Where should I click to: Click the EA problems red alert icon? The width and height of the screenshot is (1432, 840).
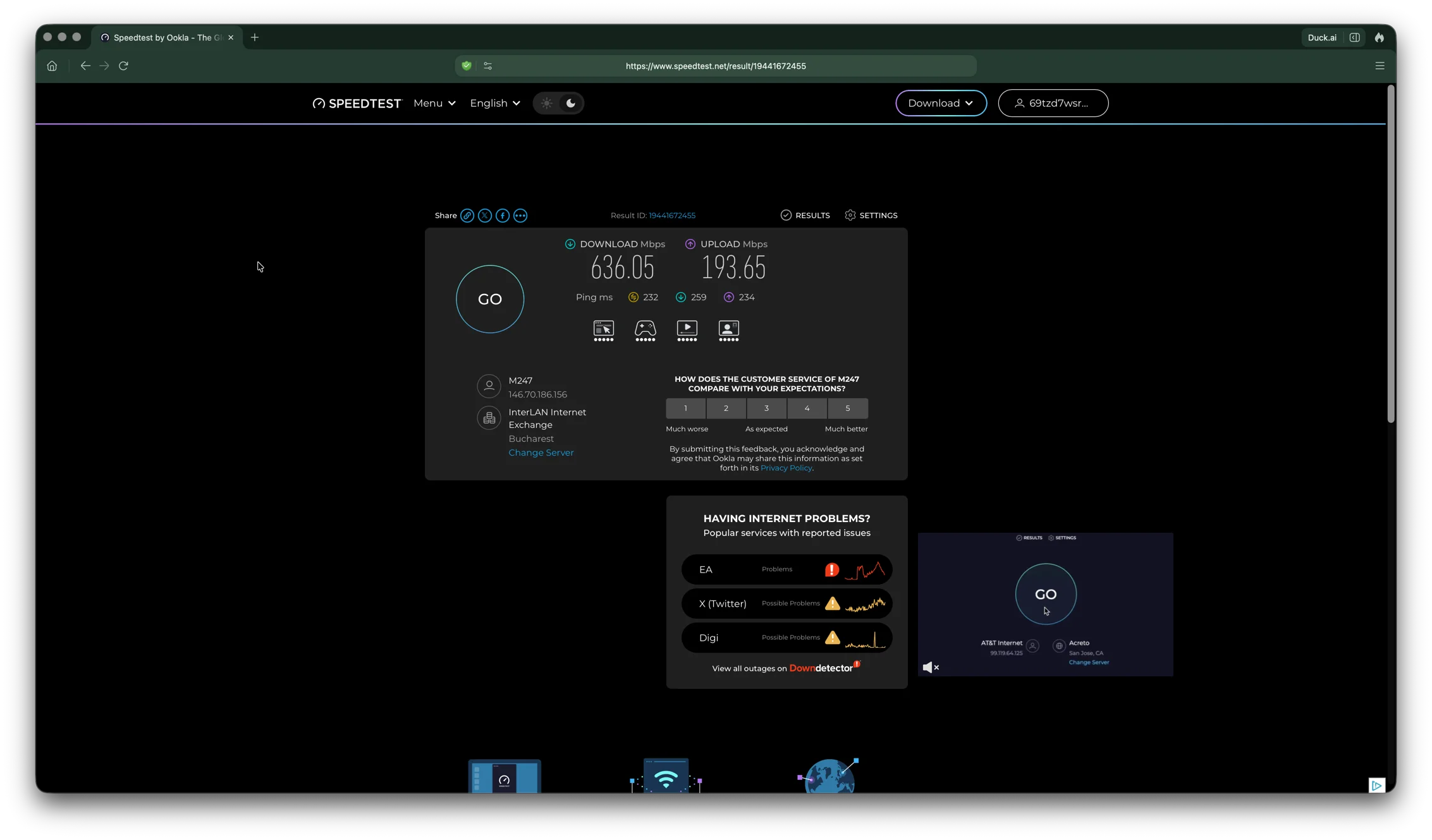tap(831, 569)
